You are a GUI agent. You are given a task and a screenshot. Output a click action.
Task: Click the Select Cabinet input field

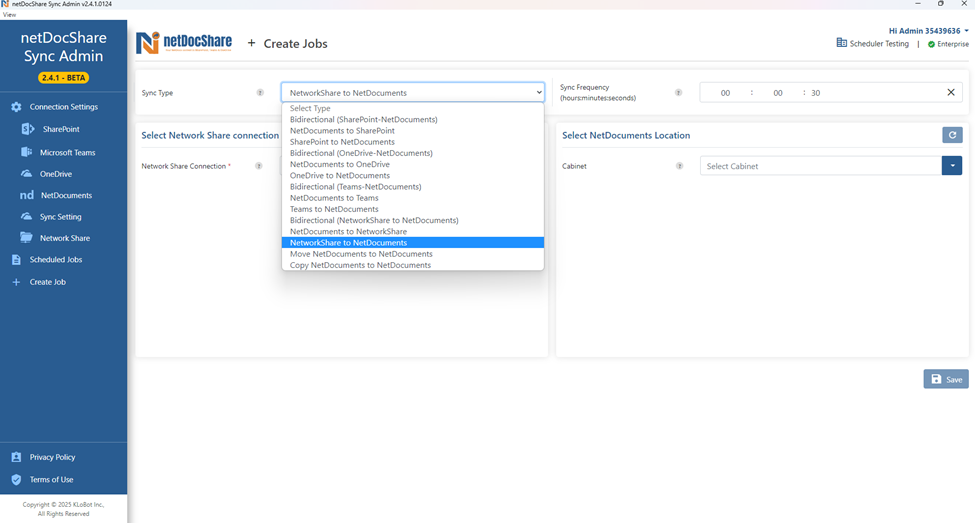(x=821, y=166)
